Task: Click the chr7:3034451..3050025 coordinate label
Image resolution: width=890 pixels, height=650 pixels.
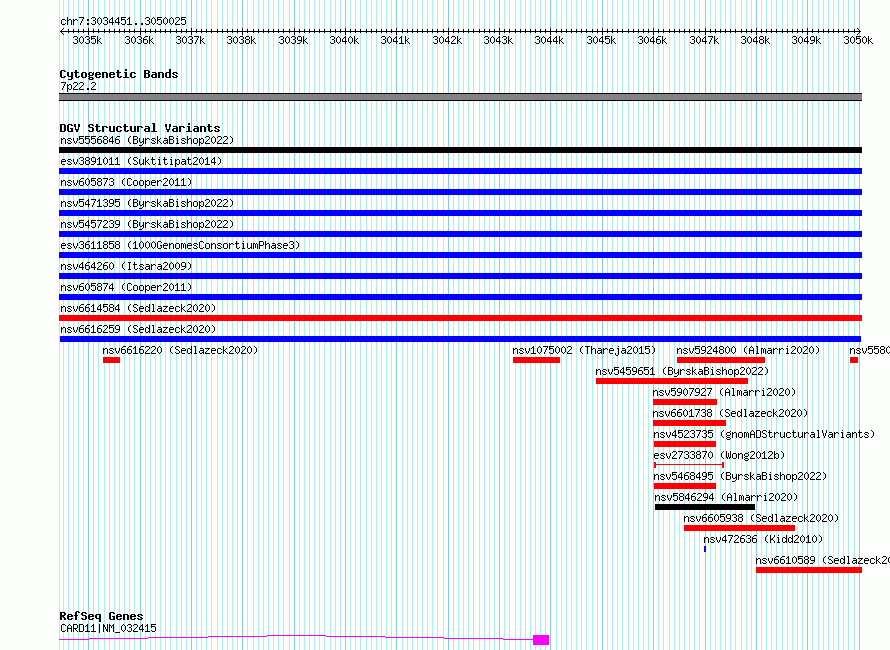Action: coord(123,21)
